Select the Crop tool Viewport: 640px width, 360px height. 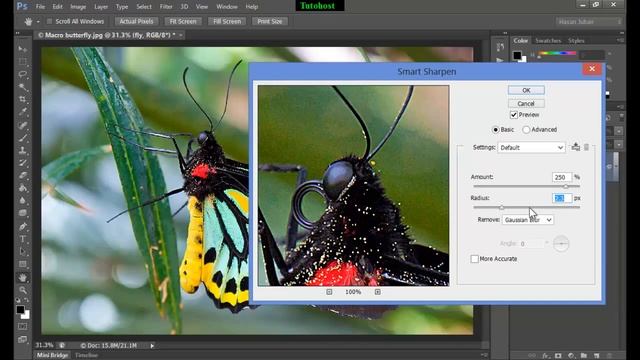pos(22,100)
